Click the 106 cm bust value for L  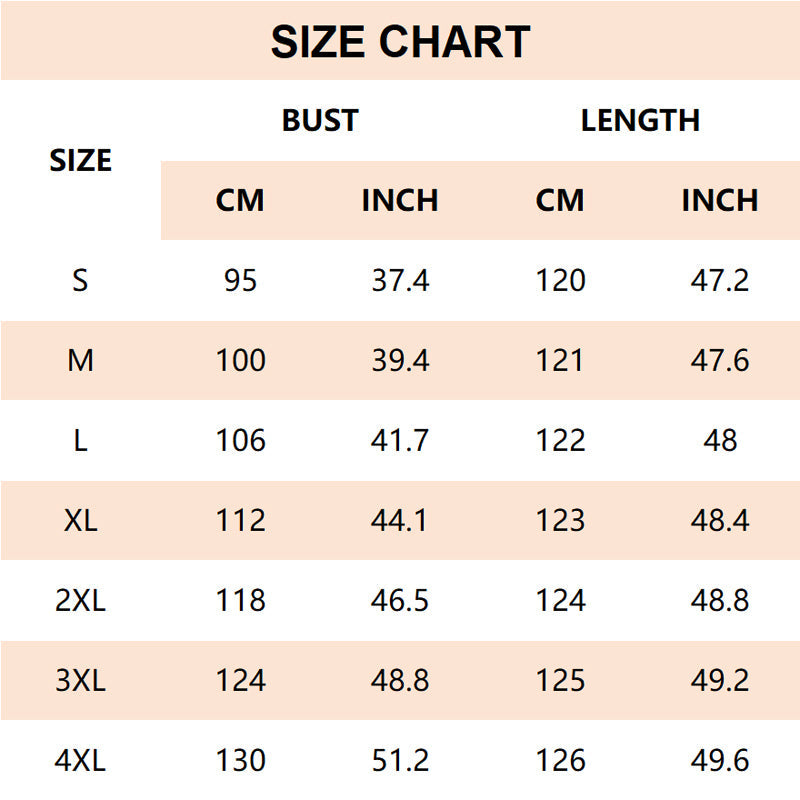point(241,440)
